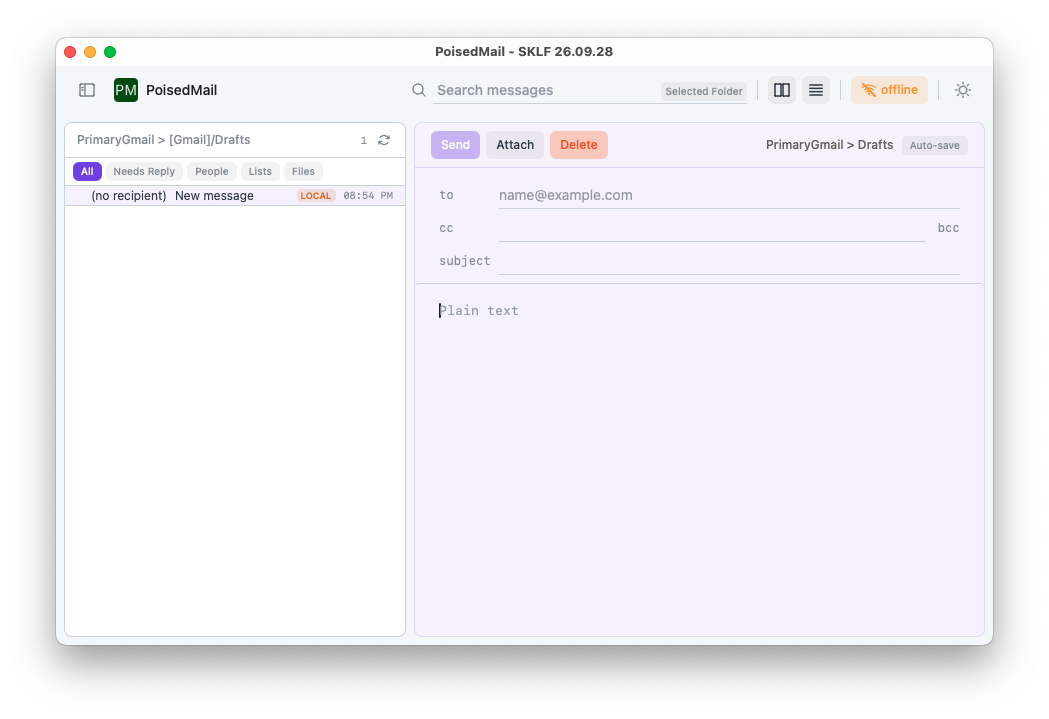
Task: Click the 'to' recipient field
Action: [x=729, y=195]
